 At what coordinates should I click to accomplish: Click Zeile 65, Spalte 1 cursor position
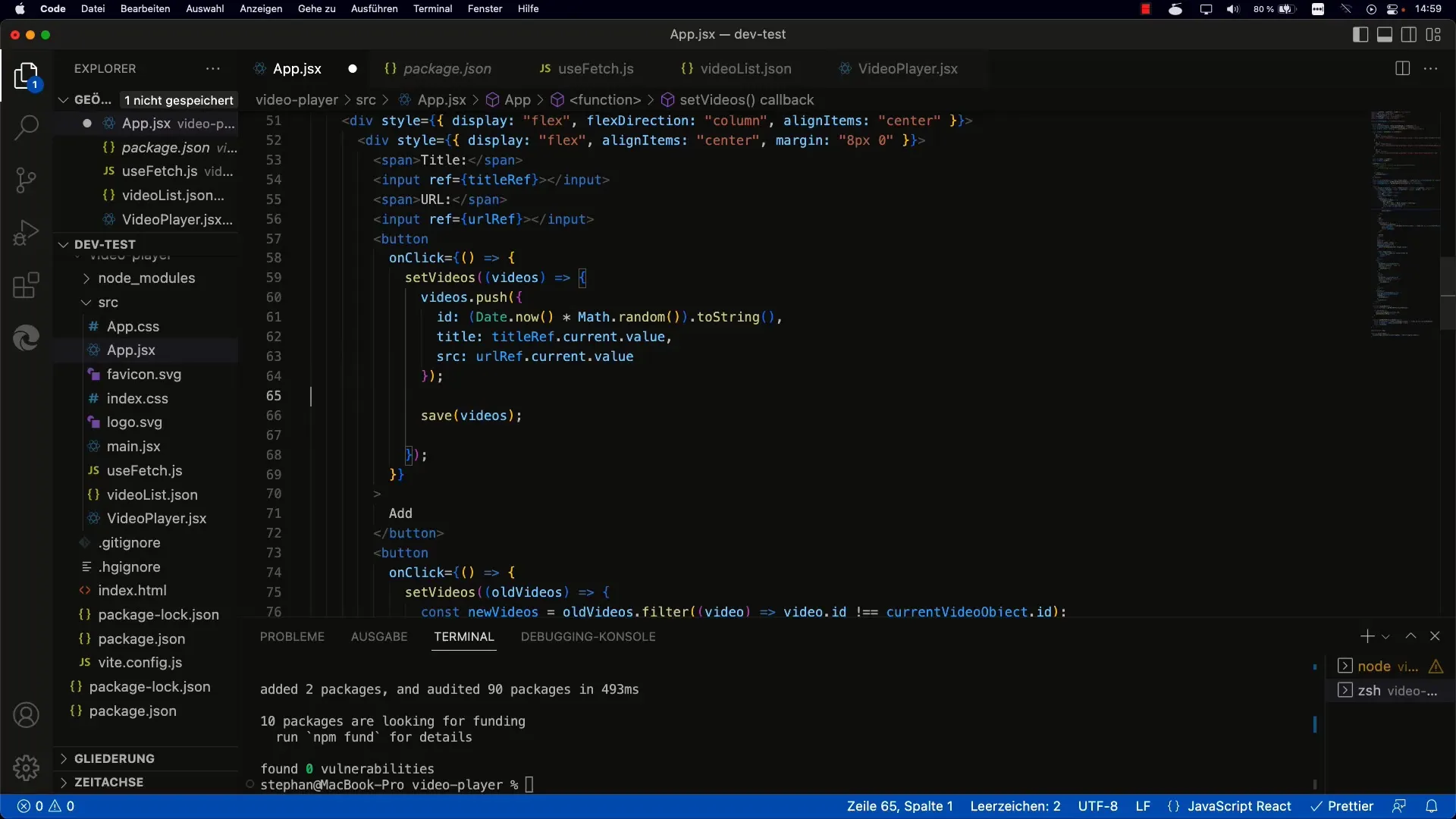click(899, 806)
